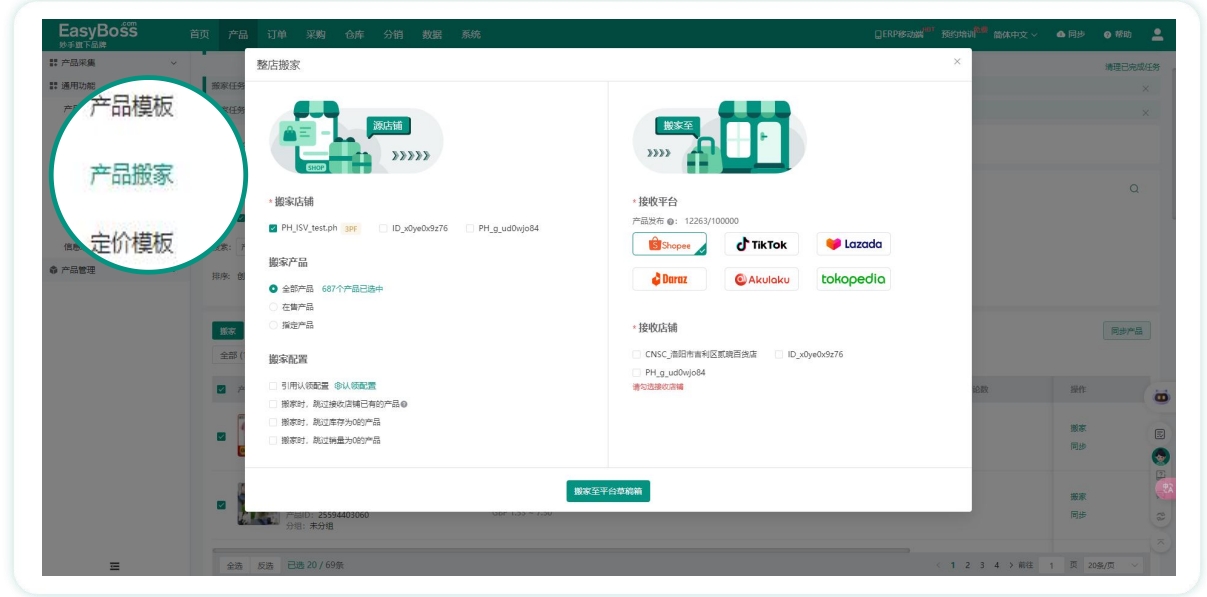Go to the next page arrow

click(1010, 566)
